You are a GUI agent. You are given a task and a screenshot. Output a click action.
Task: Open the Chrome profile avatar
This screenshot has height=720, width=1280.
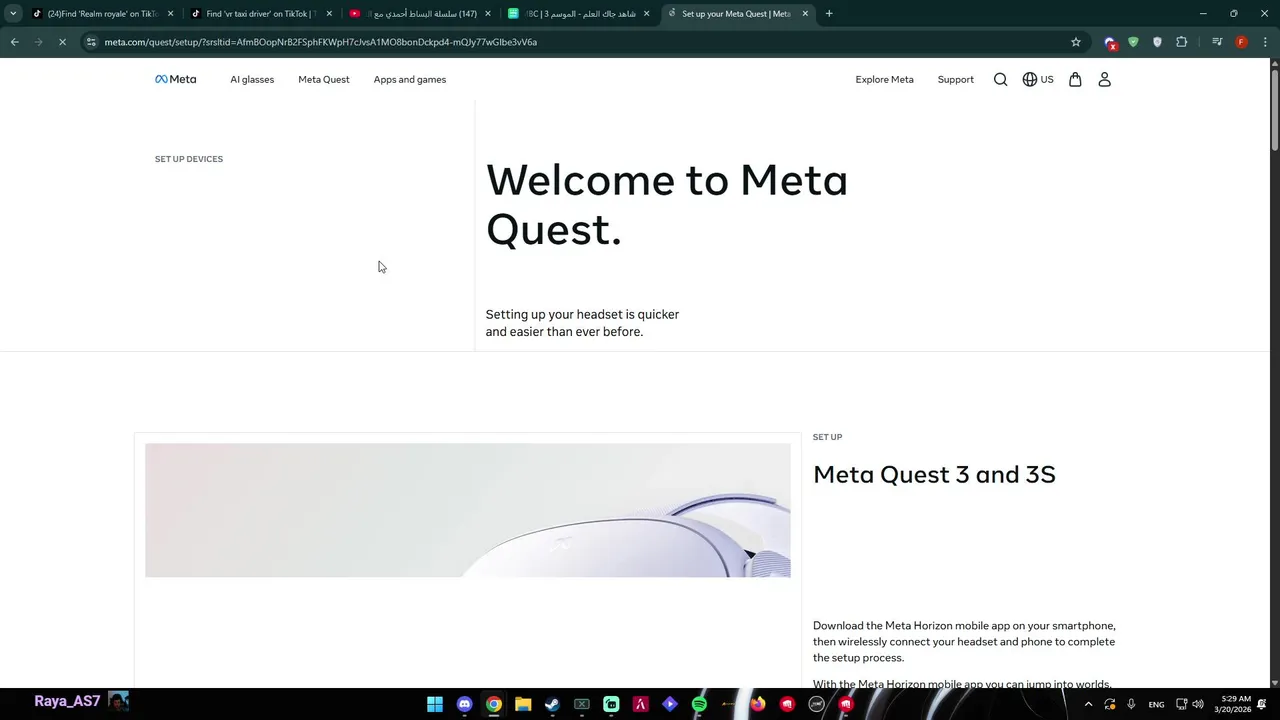(1241, 42)
